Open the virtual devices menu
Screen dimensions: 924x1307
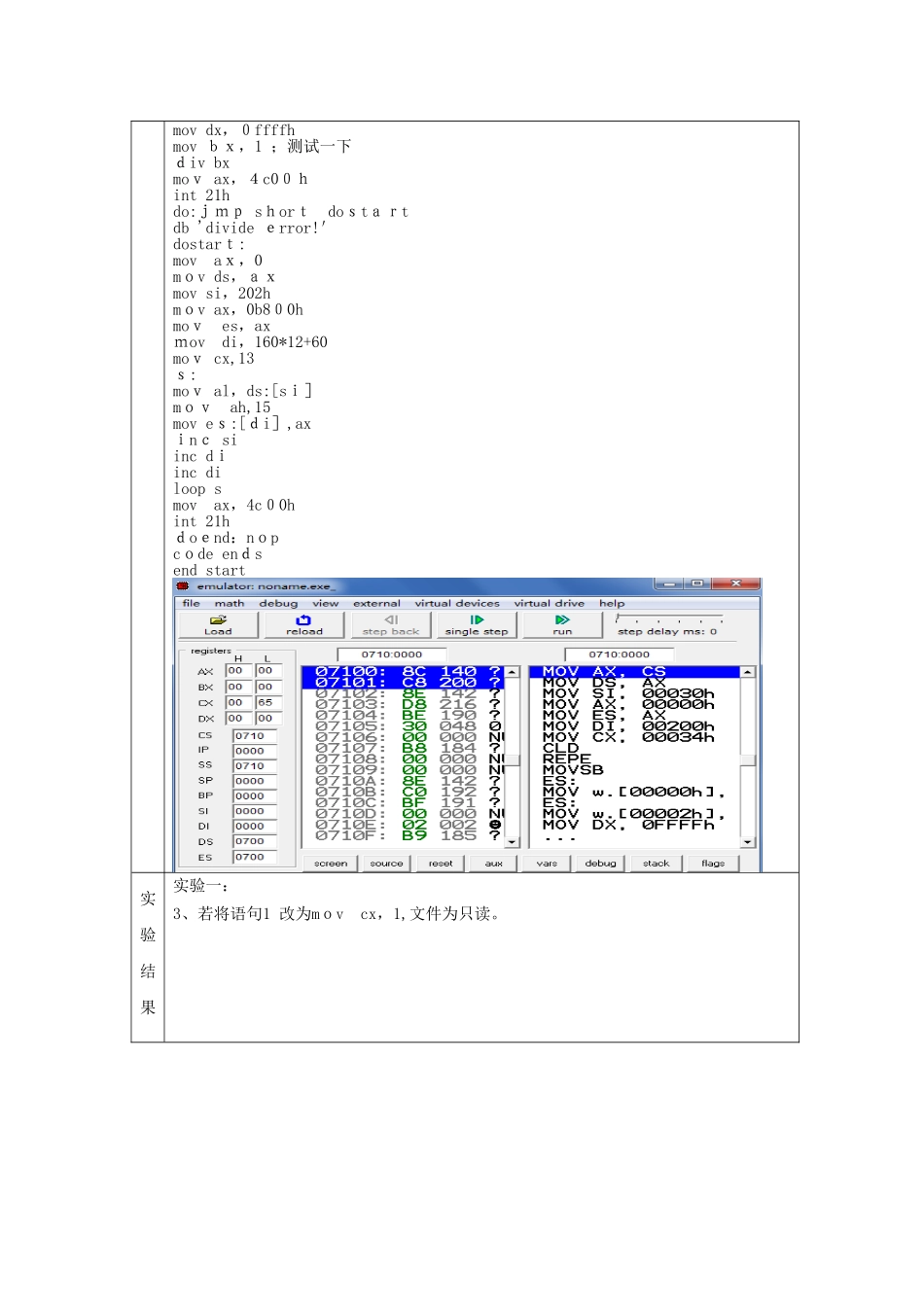click(457, 603)
